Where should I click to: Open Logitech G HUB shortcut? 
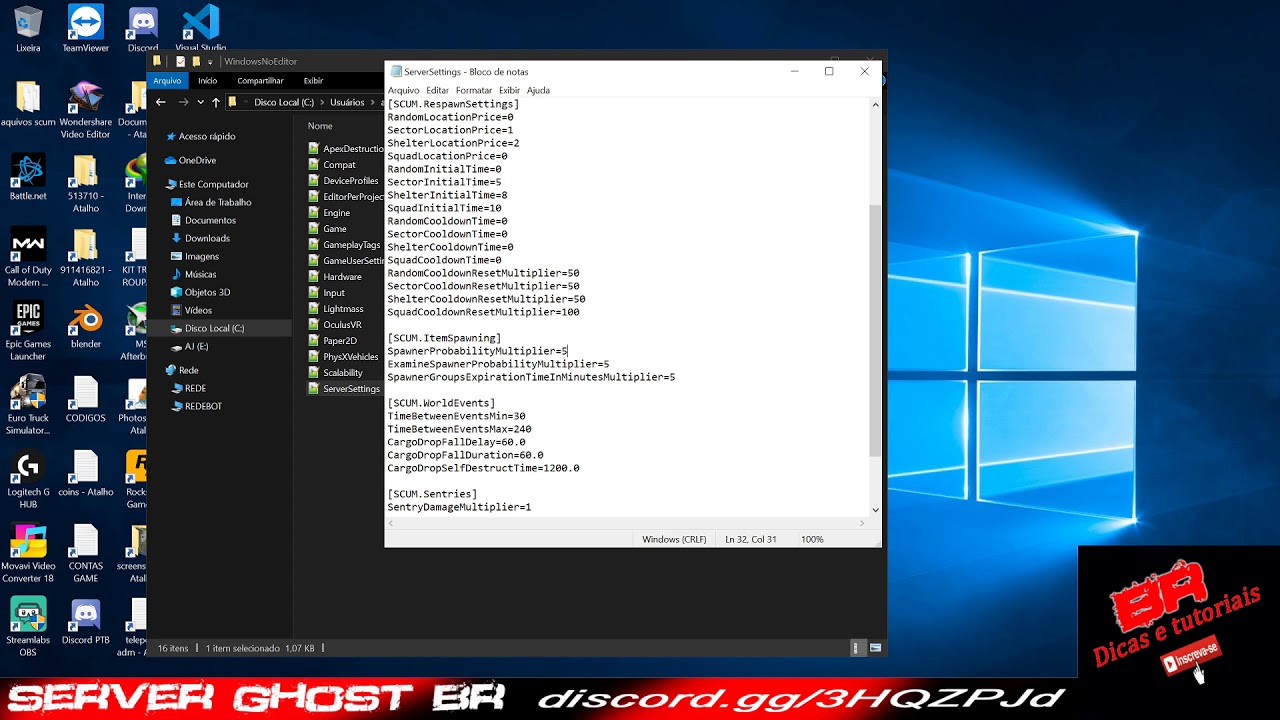[28, 480]
